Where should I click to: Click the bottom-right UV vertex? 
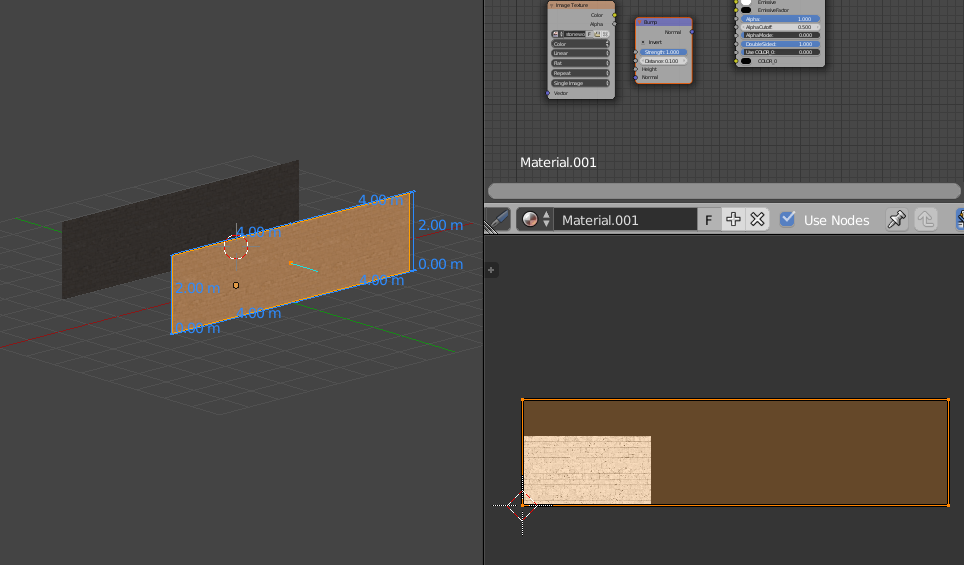click(x=949, y=505)
